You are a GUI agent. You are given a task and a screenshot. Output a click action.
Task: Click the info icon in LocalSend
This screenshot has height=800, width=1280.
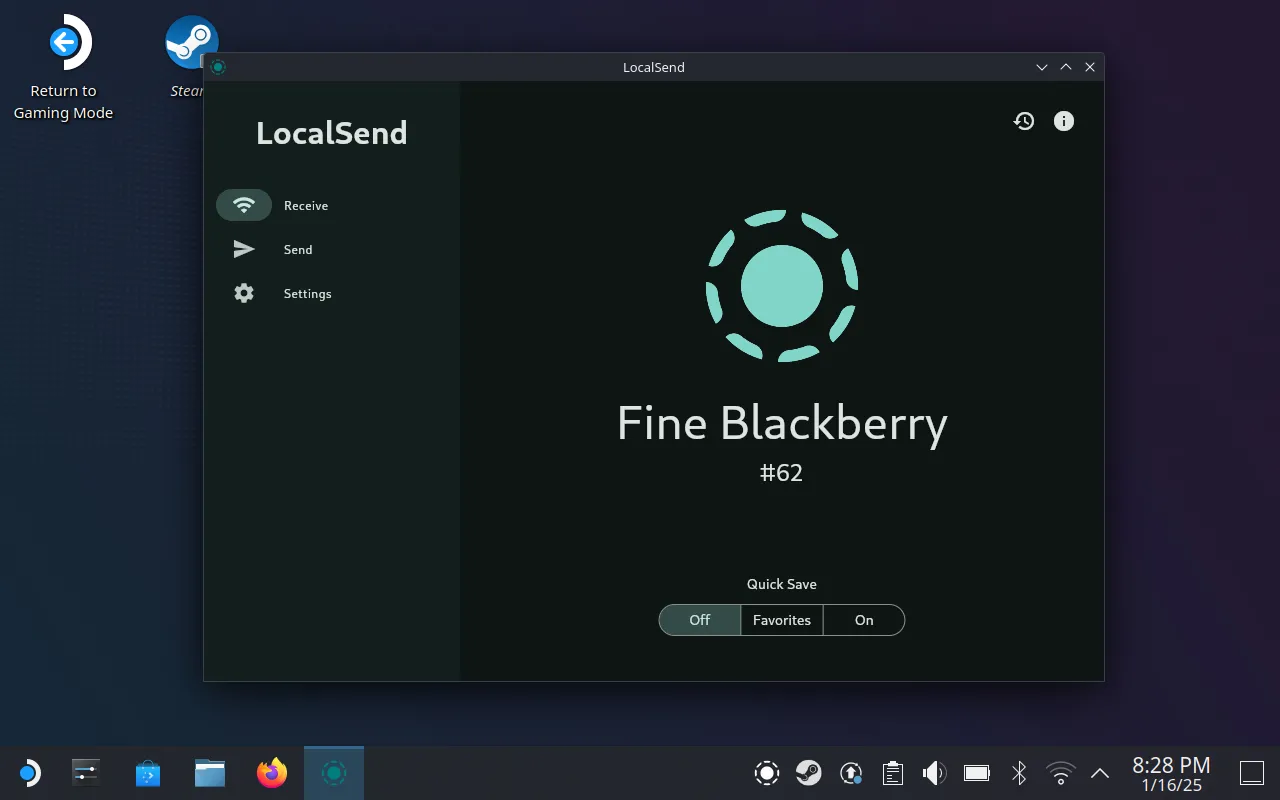[1064, 121]
